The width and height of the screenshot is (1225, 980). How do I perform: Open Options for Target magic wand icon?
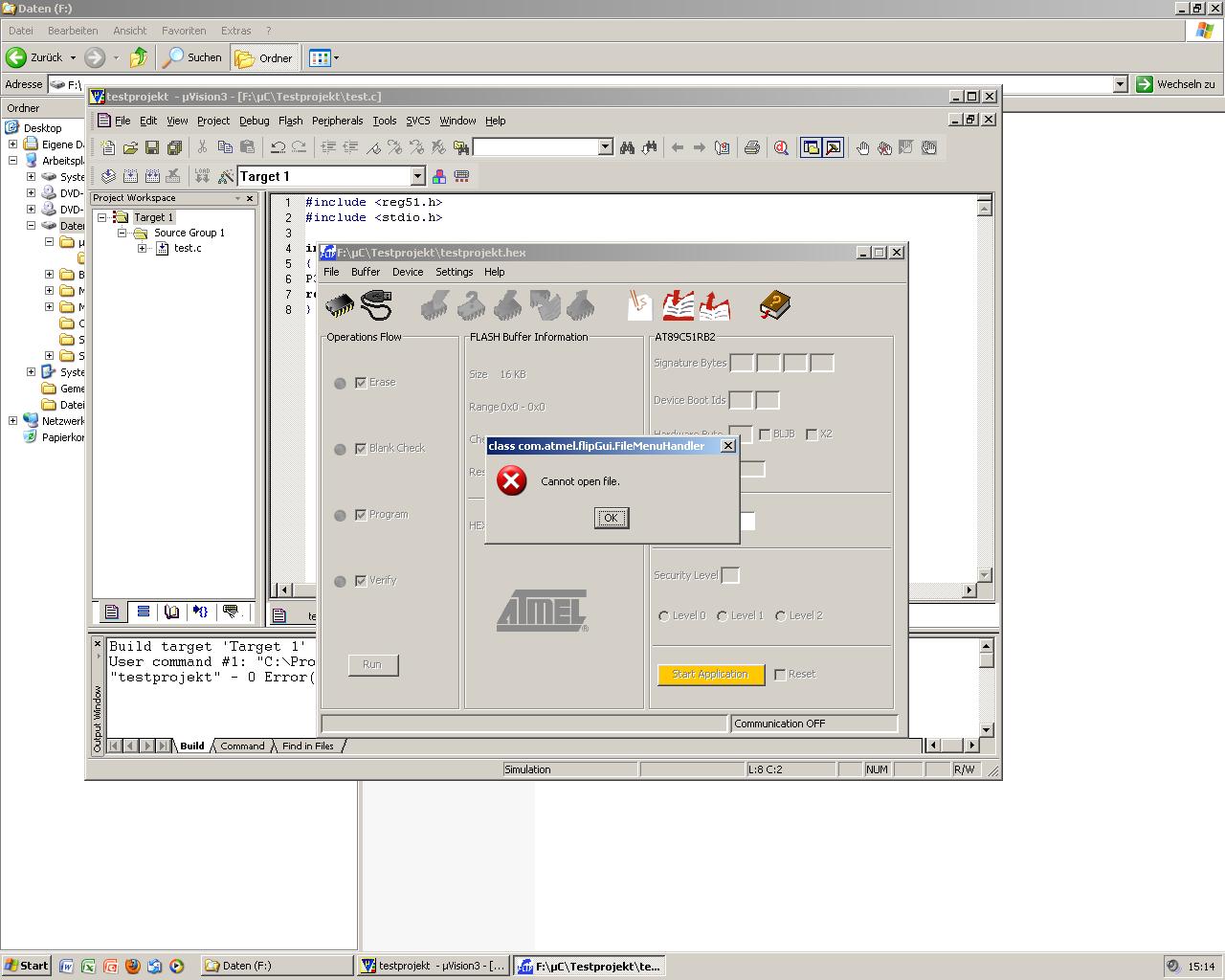226,176
